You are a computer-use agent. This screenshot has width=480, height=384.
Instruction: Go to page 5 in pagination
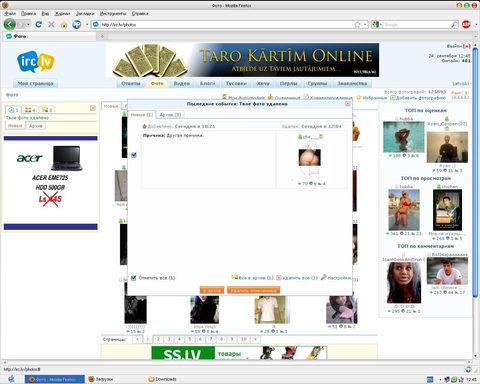190,339
